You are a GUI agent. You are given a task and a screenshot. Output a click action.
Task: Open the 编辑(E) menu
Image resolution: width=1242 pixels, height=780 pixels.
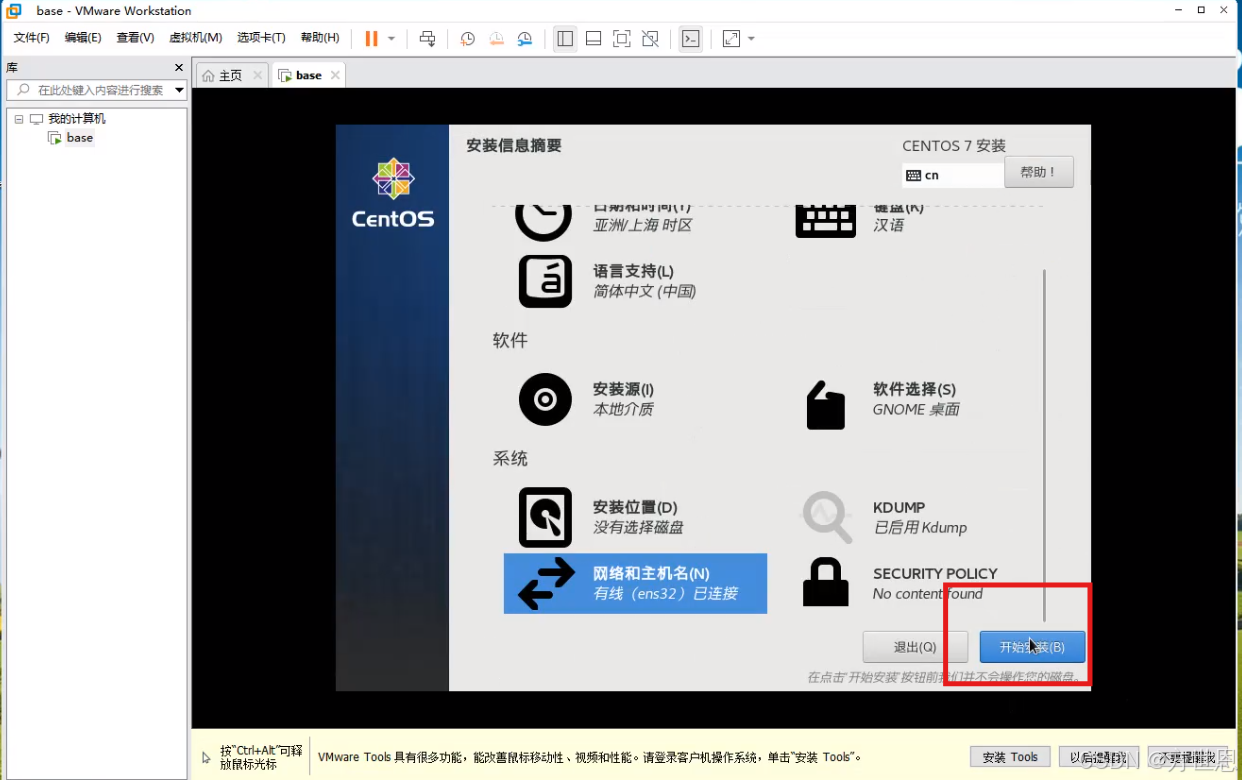[83, 38]
